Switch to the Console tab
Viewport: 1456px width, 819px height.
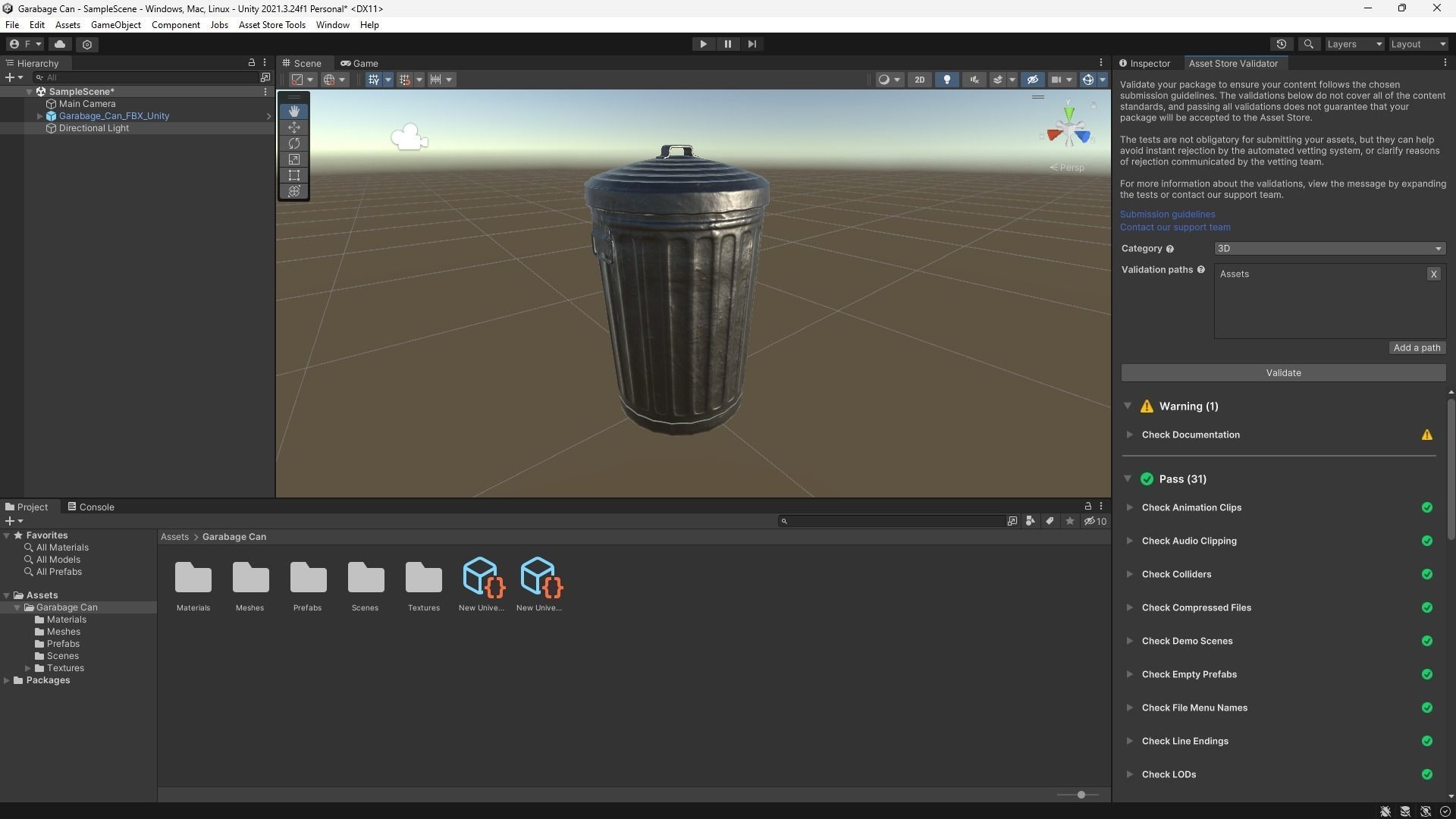(91, 507)
